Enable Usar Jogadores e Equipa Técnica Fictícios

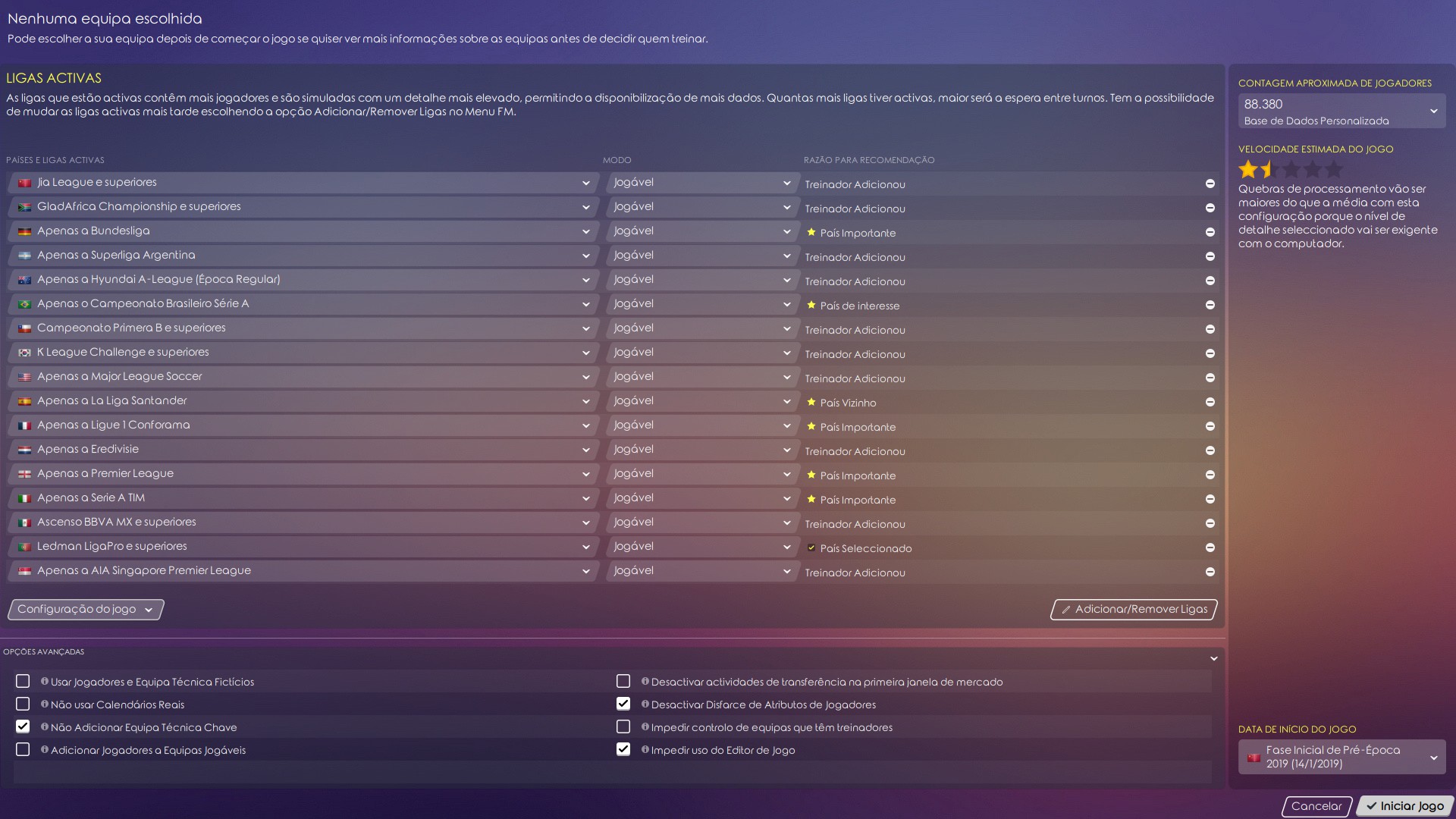point(23,682)
